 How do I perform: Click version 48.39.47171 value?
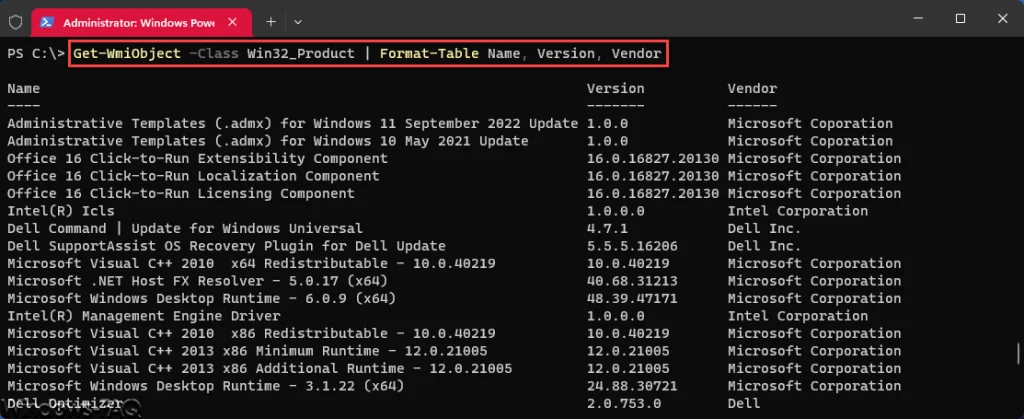pyautogui.click(x=632, y=298)
